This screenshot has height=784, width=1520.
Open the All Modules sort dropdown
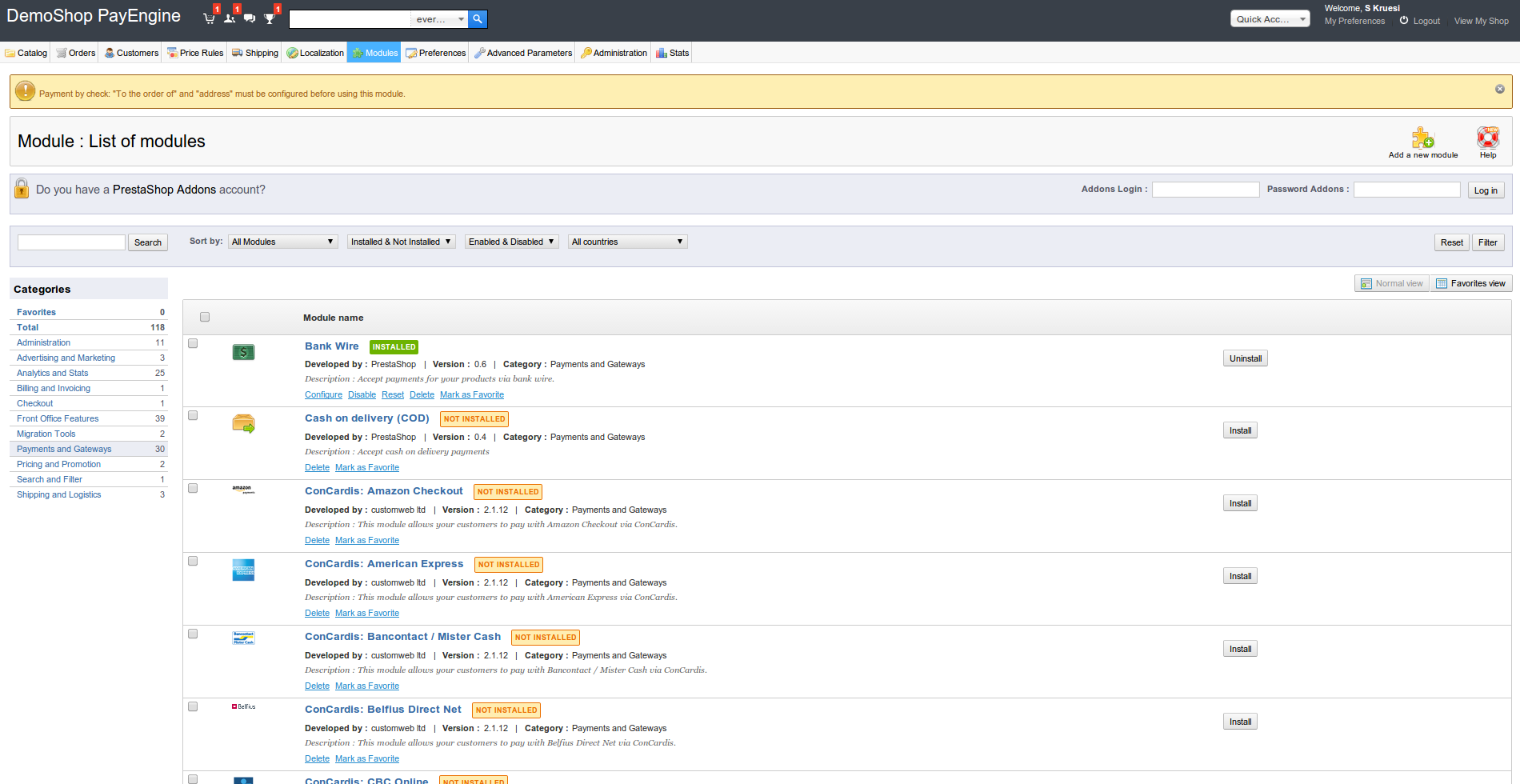click(283, 242)
